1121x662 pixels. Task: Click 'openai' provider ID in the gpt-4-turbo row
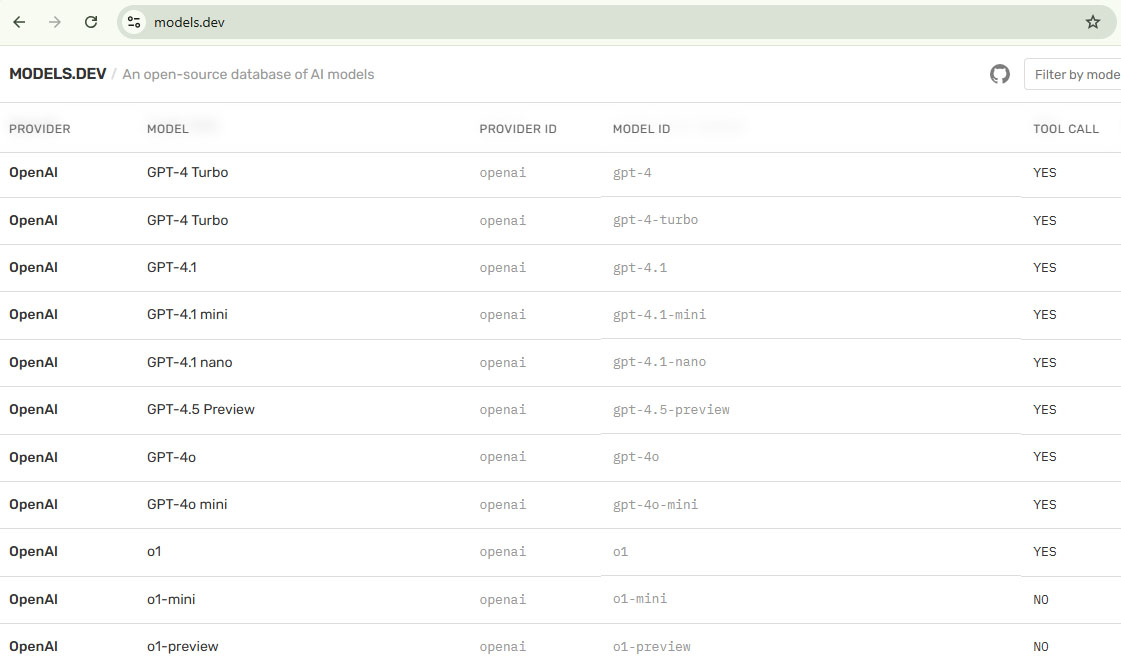pos(503,221)
